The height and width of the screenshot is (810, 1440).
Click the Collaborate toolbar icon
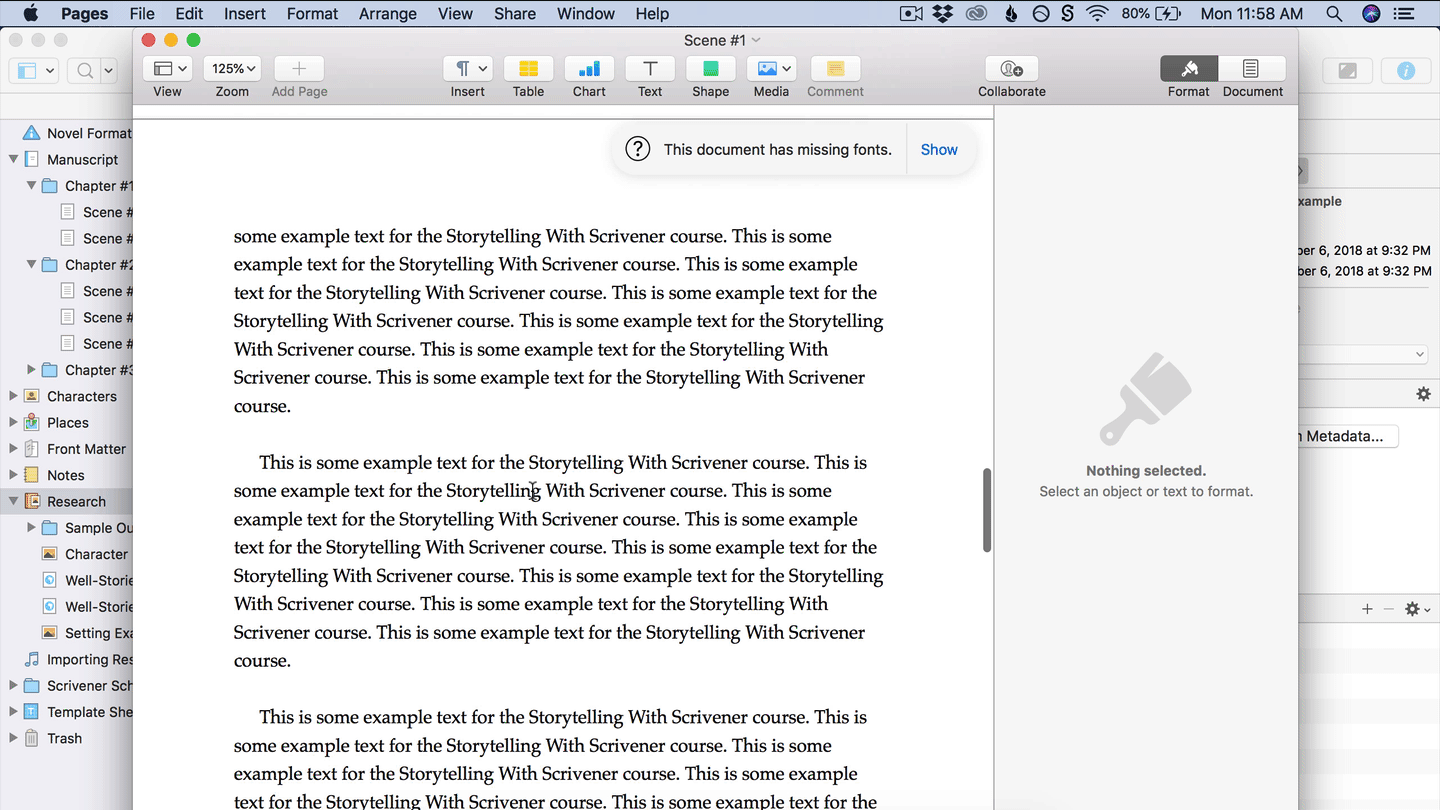(x=1012, y=69)
